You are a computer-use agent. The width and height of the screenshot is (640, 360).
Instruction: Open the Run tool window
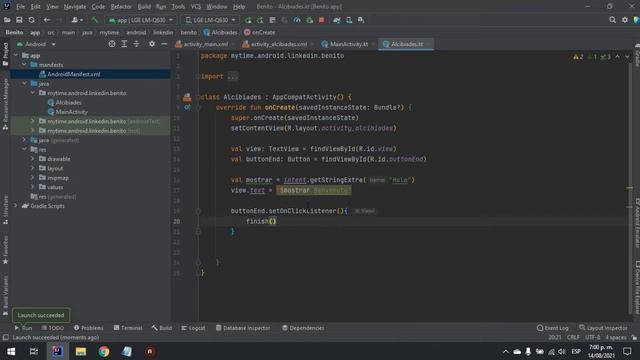coord(23,328)
